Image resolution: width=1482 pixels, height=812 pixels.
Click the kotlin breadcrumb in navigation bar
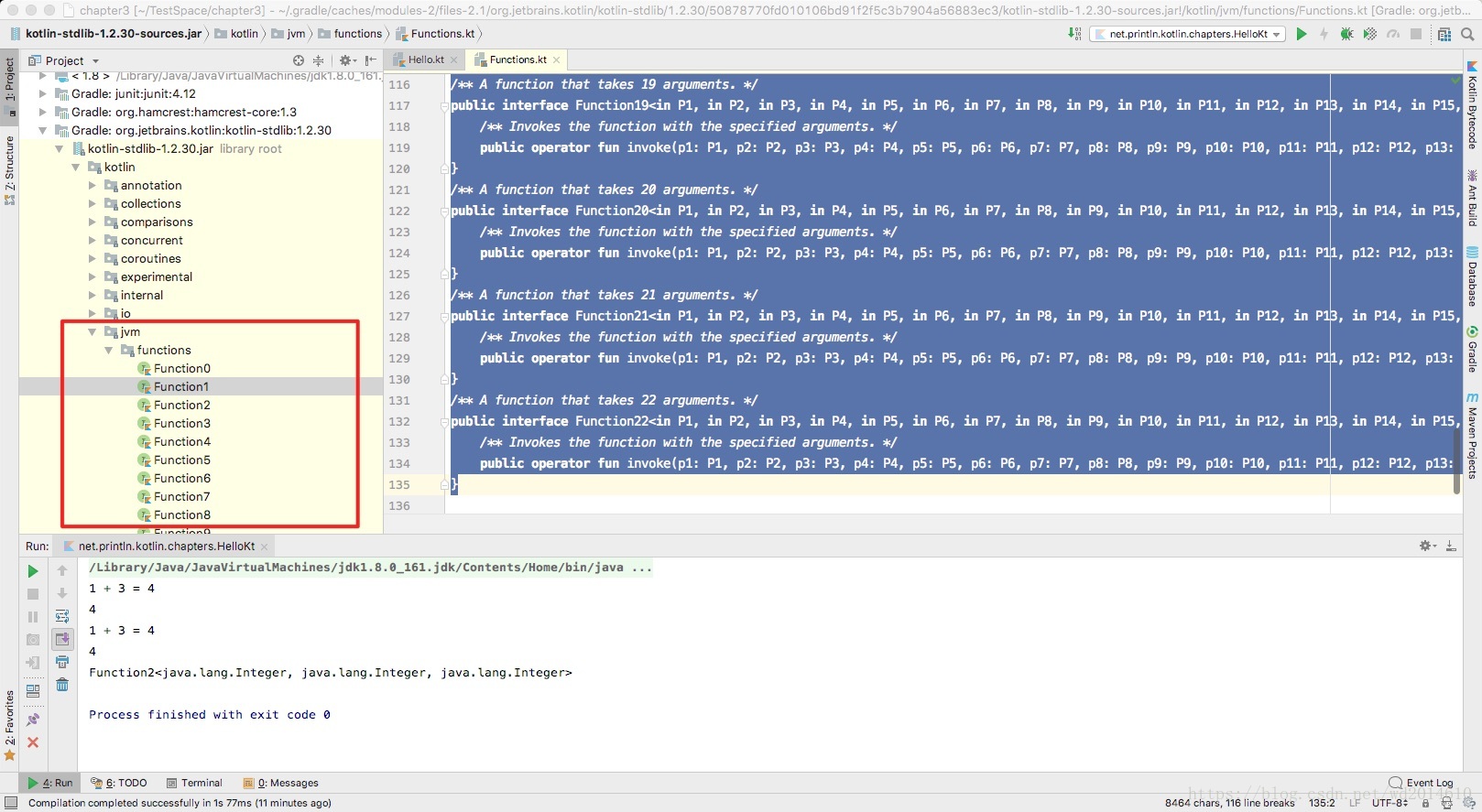[236, 34]
